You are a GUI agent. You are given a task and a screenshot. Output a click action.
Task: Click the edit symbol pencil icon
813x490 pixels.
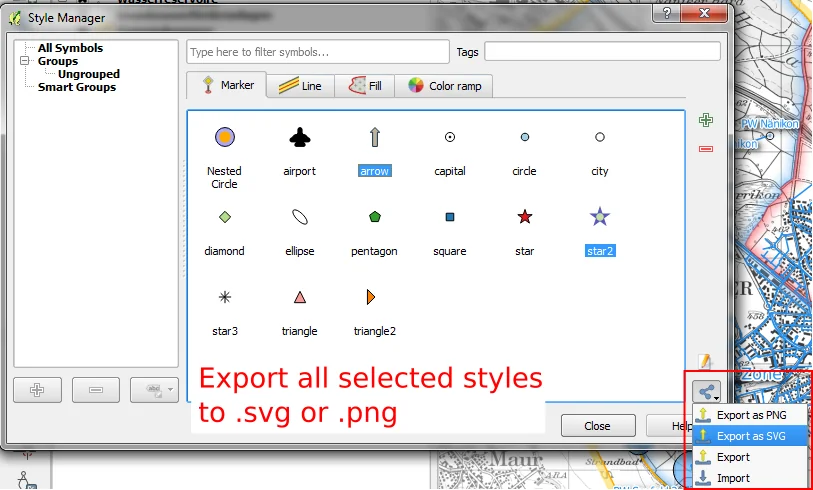point(705,361)
